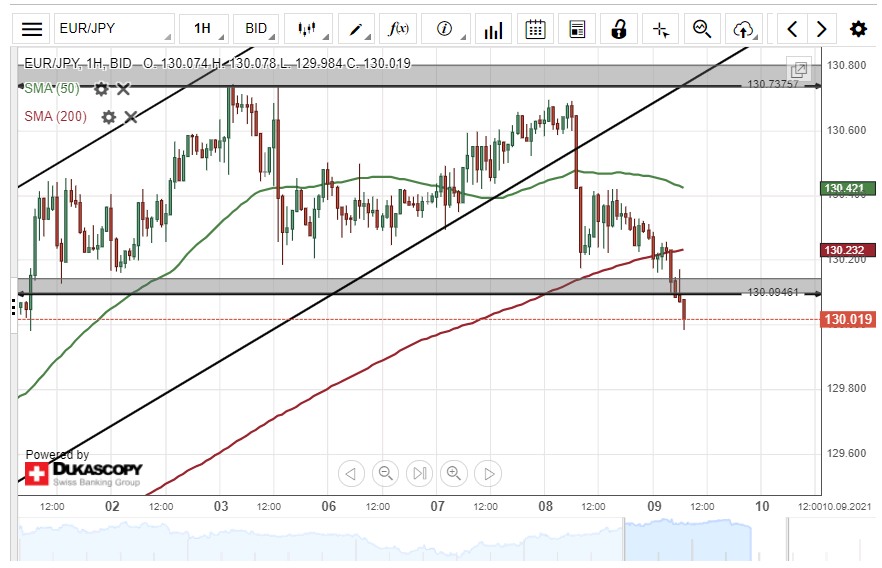Screen dimensions: 882x568
Task: Toggle the chart lock icon
Action: (619, 29)
